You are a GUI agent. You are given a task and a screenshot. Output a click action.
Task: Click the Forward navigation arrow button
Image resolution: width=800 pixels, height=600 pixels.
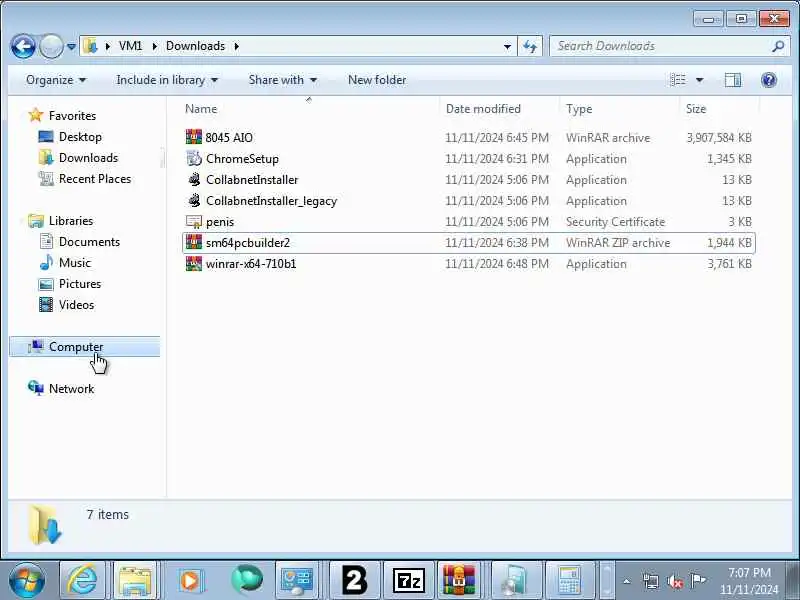coord(51,46)
